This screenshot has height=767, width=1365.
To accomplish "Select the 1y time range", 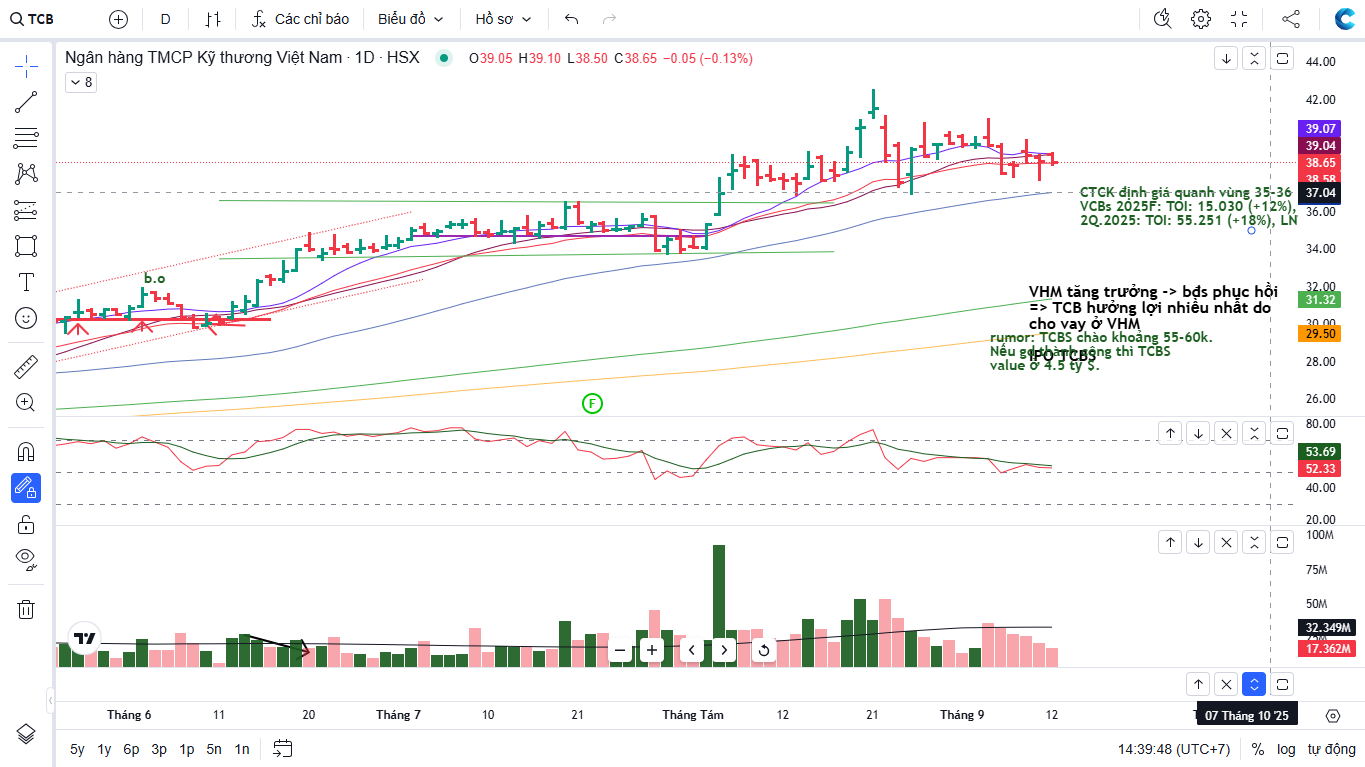I will tap(104, 749).
